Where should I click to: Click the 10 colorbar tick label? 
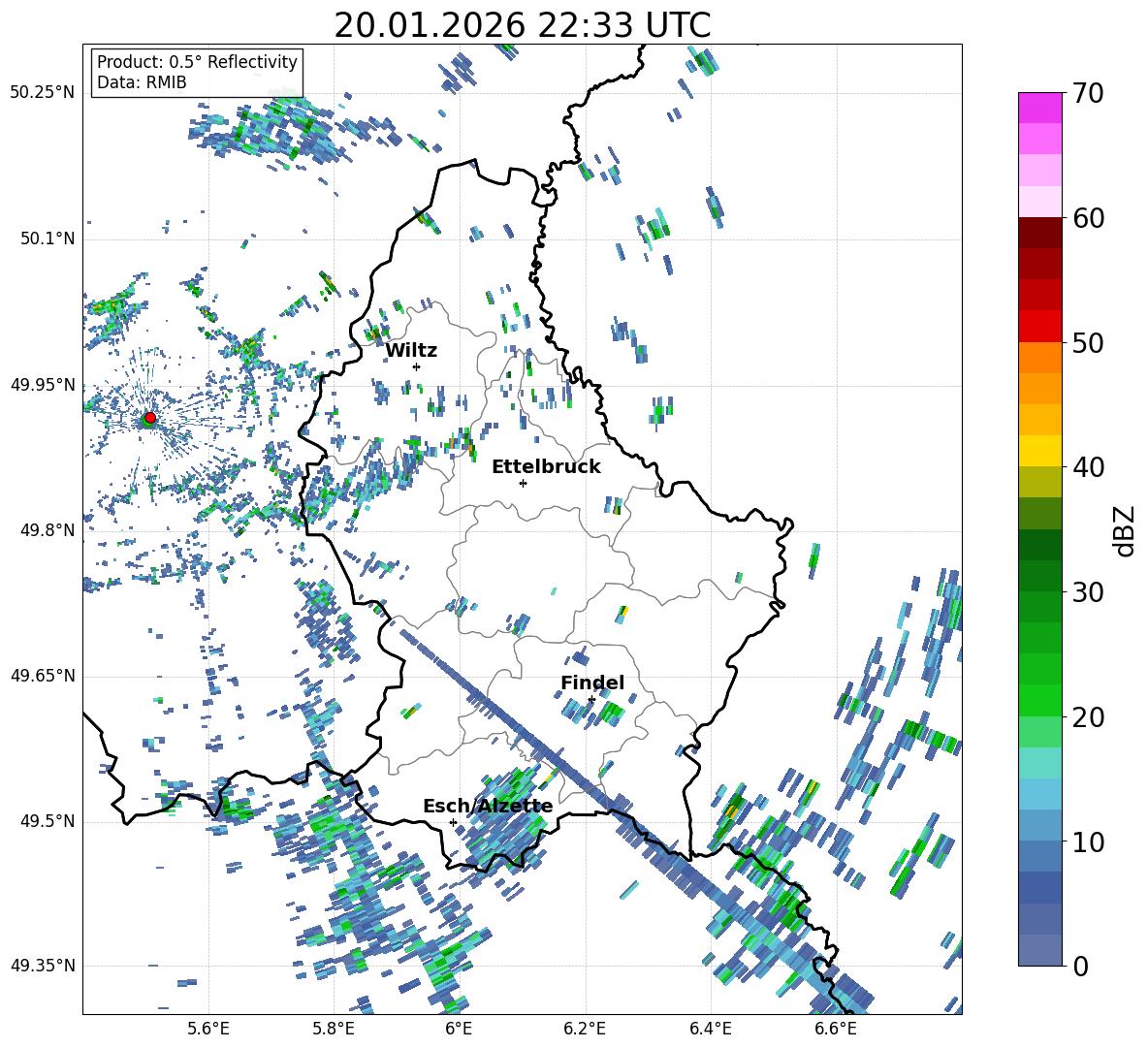click(1088, 842)
